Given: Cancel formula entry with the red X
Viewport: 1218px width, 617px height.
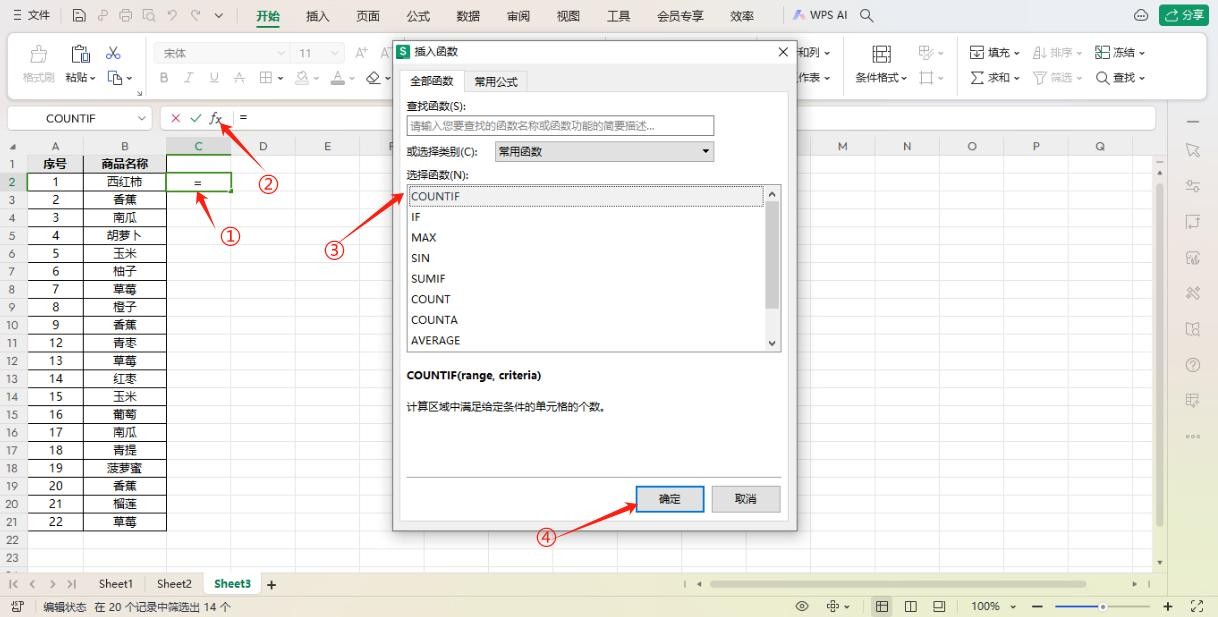Looking at the screenshot, I should pyautogui.click(x=176, y=118).
